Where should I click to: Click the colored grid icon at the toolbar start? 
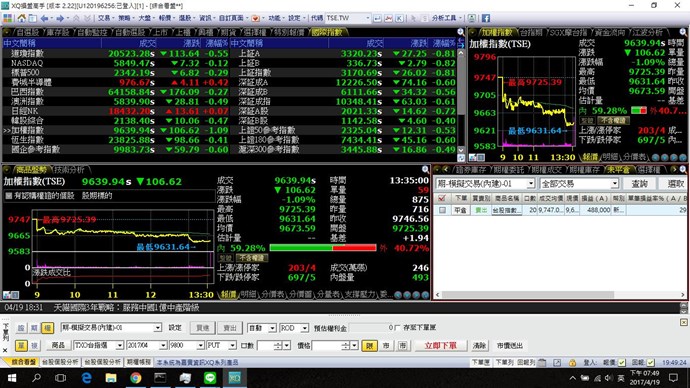(x=7, y=18)
